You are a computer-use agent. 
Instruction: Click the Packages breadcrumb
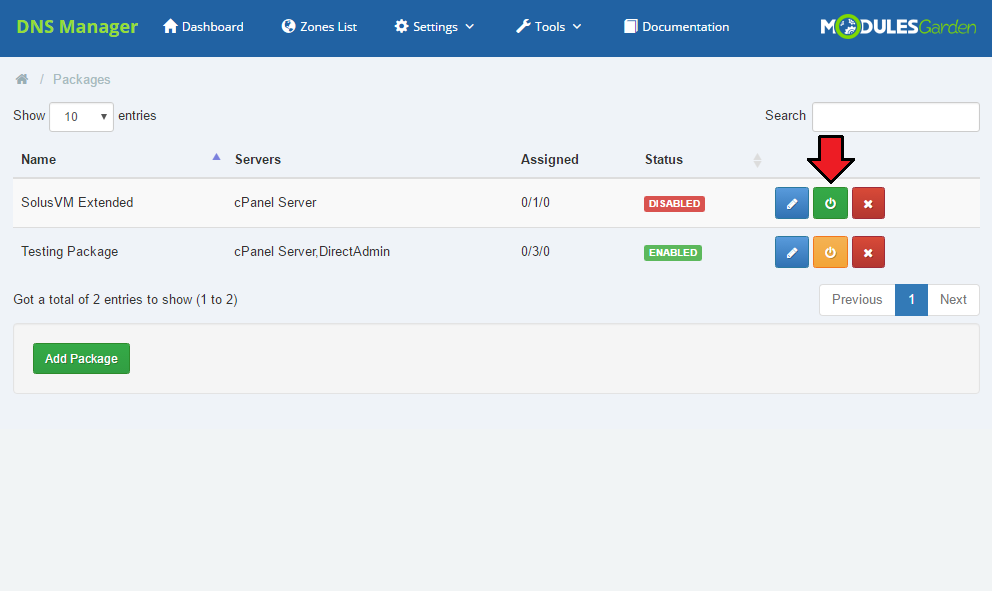click(82, 80)
